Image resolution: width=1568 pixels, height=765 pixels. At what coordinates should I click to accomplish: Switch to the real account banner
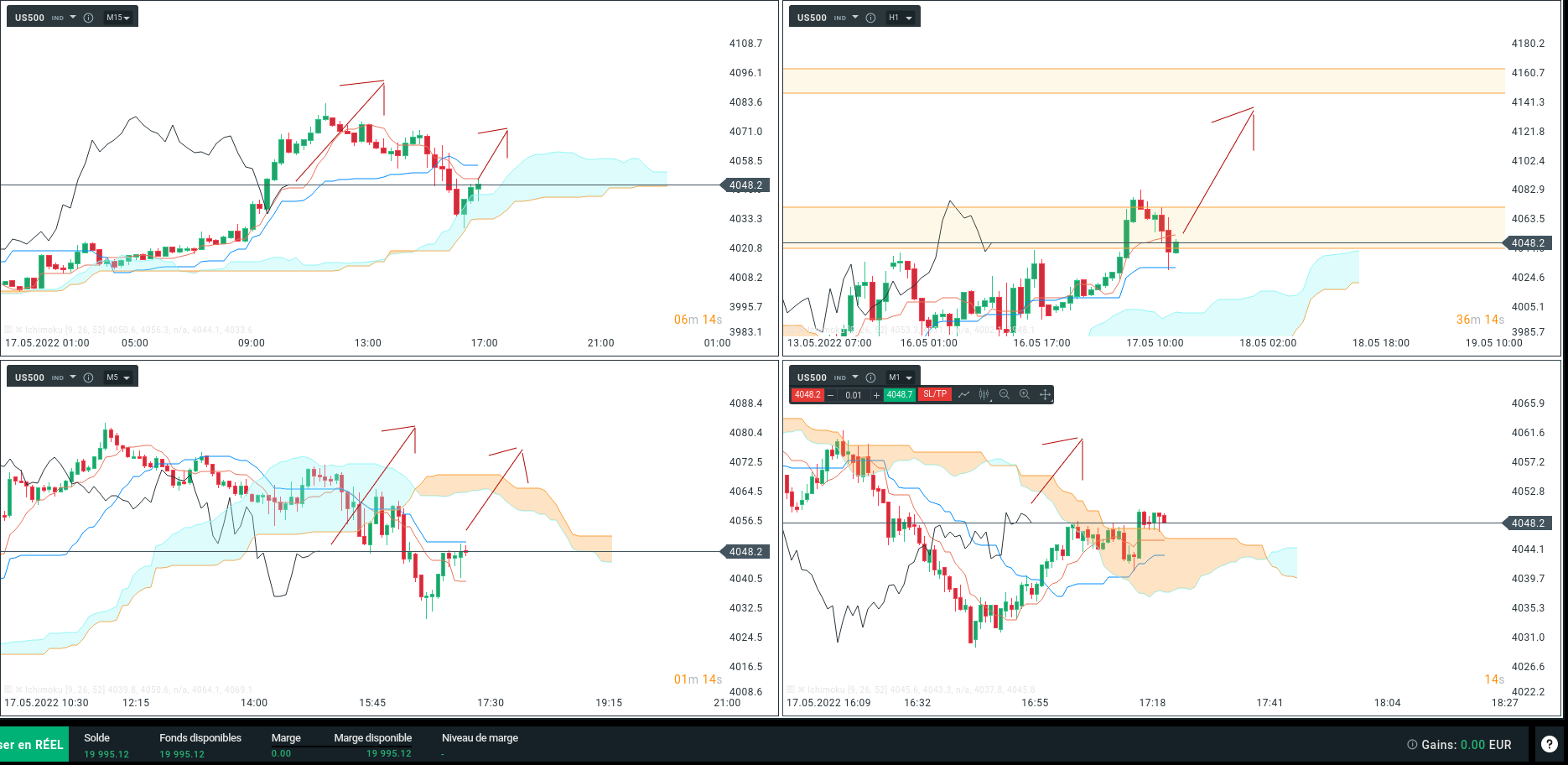click(x=34, y=745)
